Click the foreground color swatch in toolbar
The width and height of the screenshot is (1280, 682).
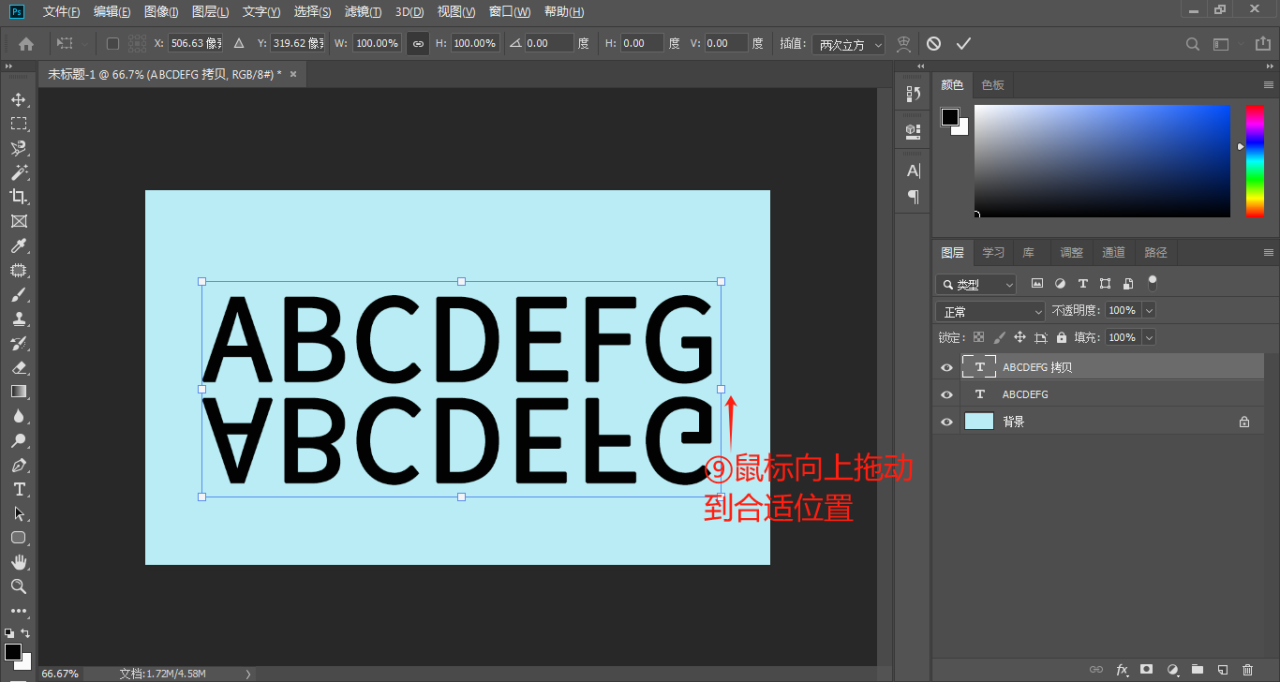[12, 652]
